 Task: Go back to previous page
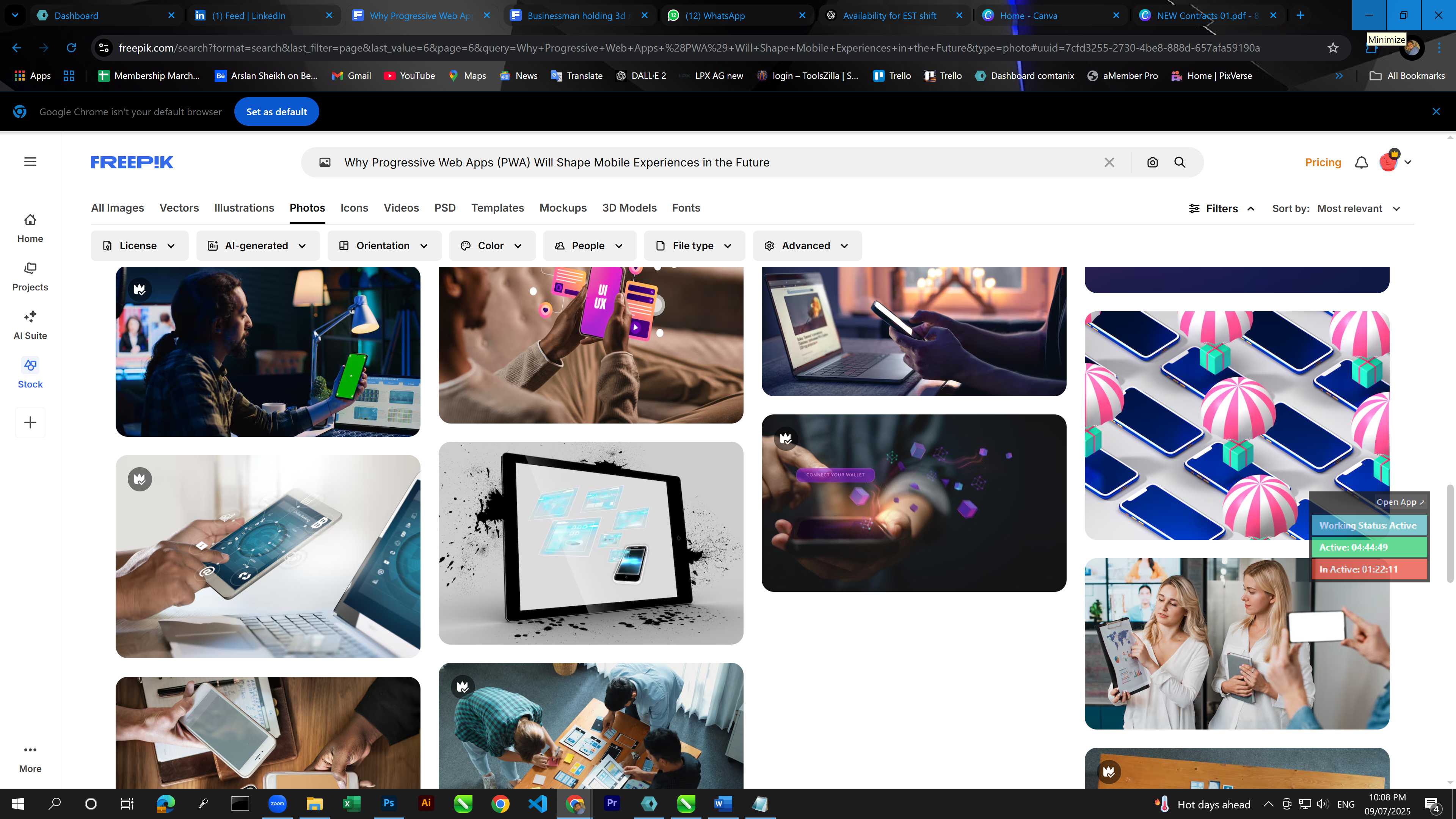point(17,48)
